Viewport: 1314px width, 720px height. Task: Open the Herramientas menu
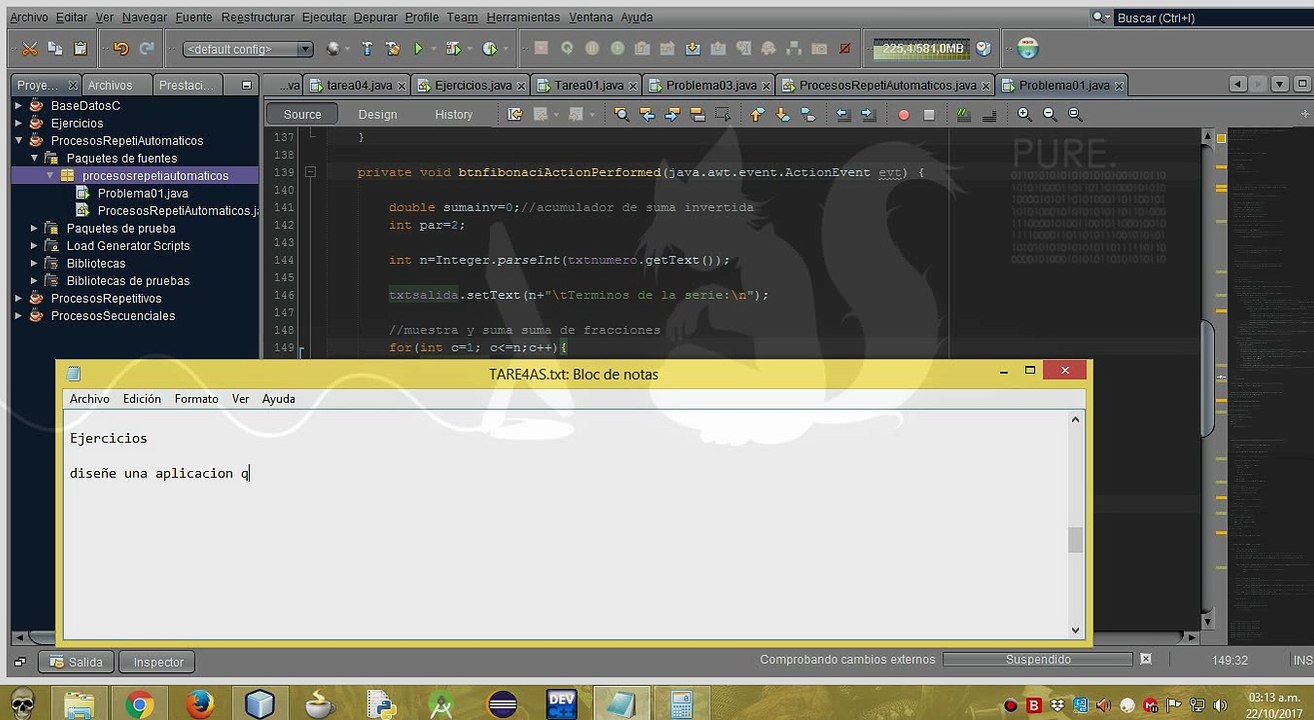(x=523, y=17)
